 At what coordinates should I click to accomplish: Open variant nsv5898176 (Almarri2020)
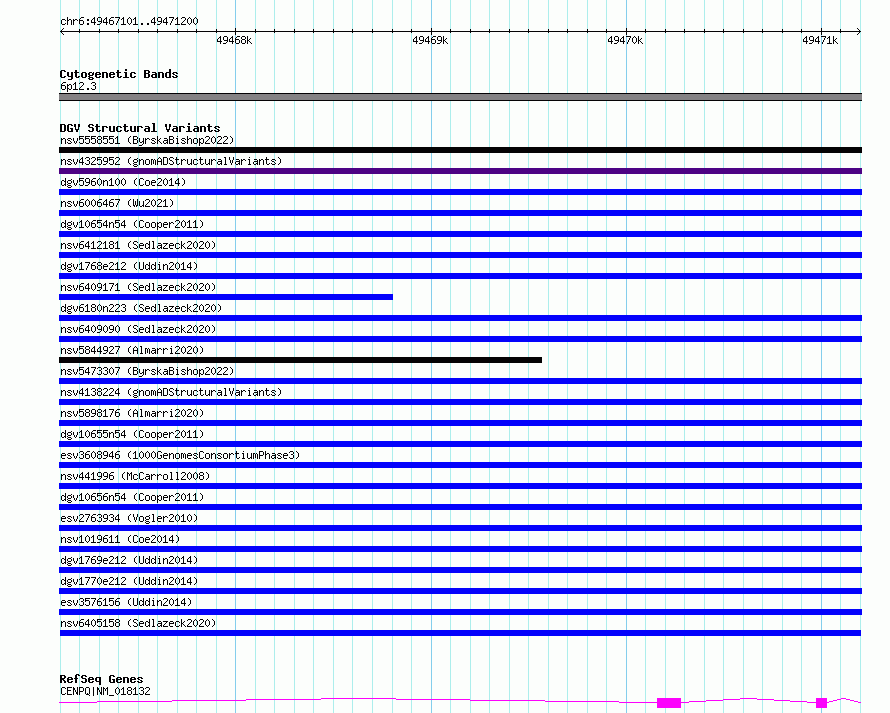pyautogui.click(x=132, y=413)
